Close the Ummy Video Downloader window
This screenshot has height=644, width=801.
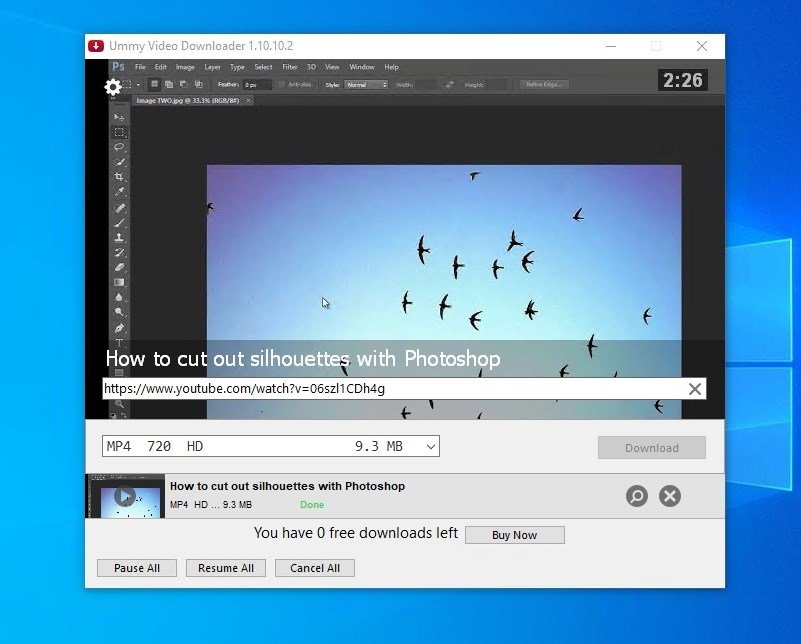[702, 46]
